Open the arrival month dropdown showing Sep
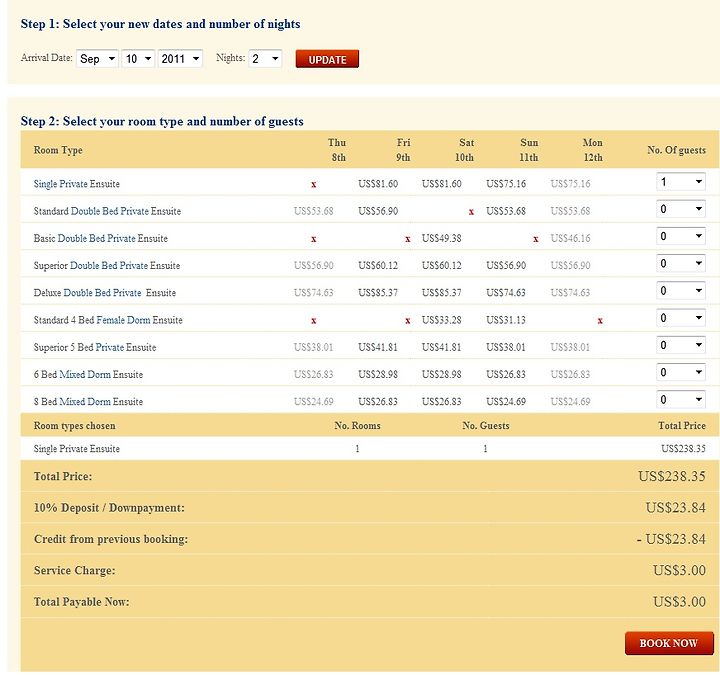This screenshot has width=720, height=675. click(x=97, y=59)
